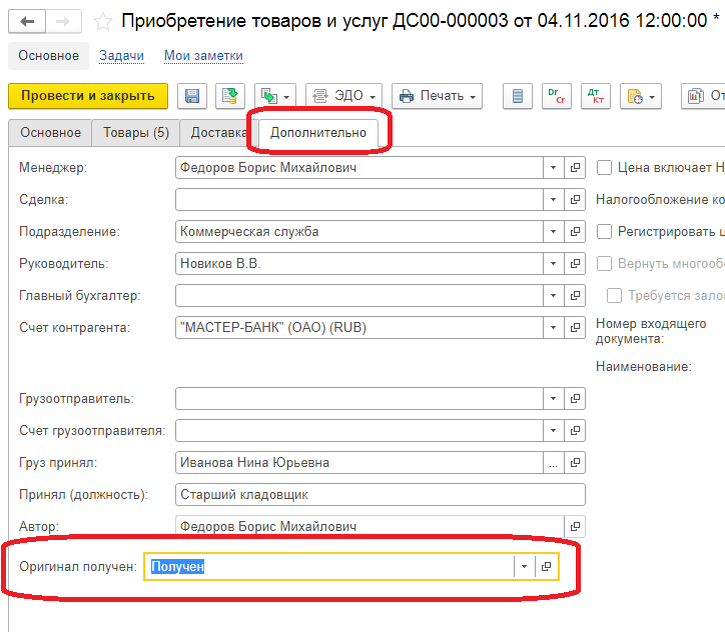This screenshot has width=725, height=632.
Task: Open the Счет контрагента record icon
Action: tap(575, 328)
